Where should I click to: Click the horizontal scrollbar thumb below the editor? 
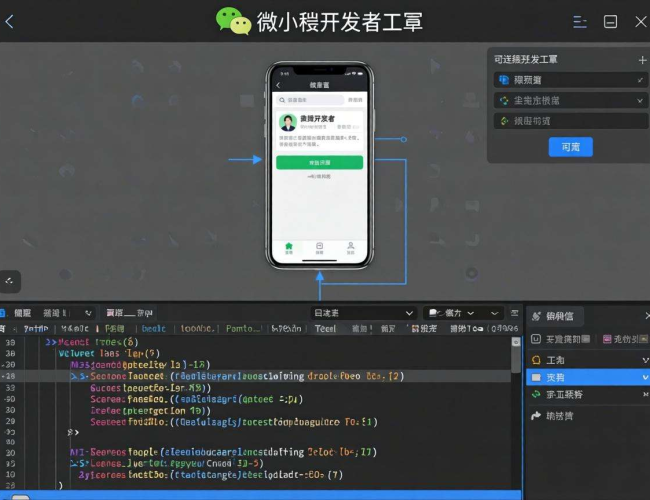pyautogui.click(x=20, y=497)
